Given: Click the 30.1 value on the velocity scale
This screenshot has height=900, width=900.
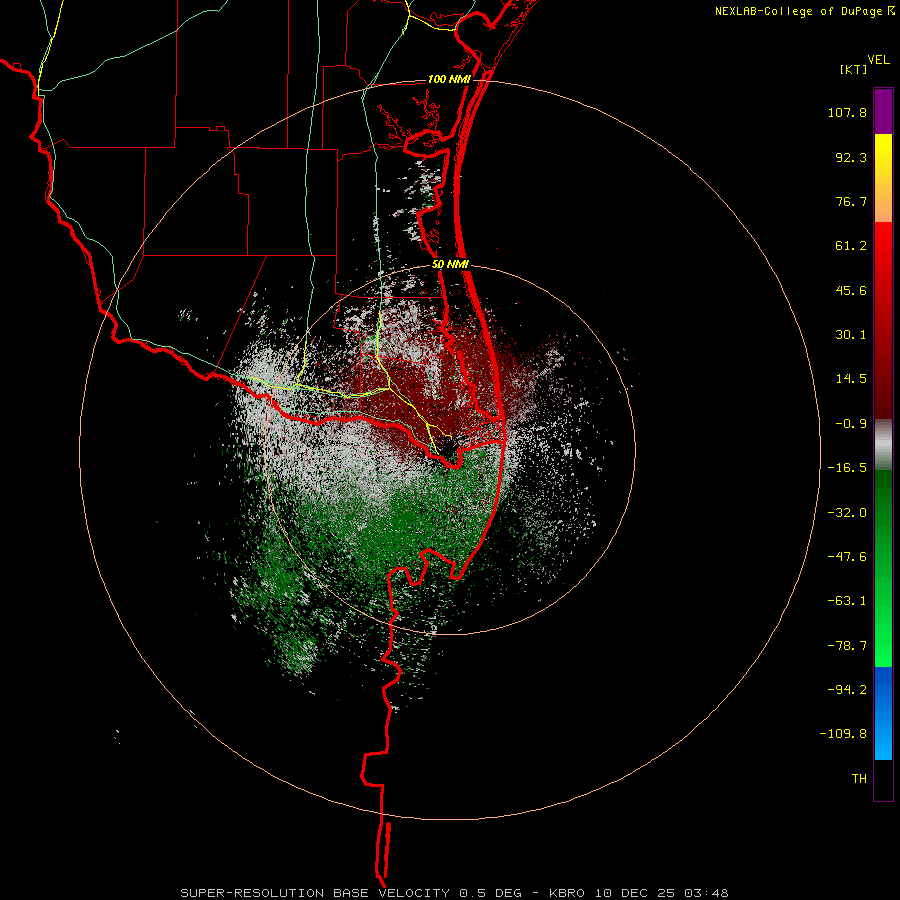Looking at the screenshot, I should (x=851, y=335).
